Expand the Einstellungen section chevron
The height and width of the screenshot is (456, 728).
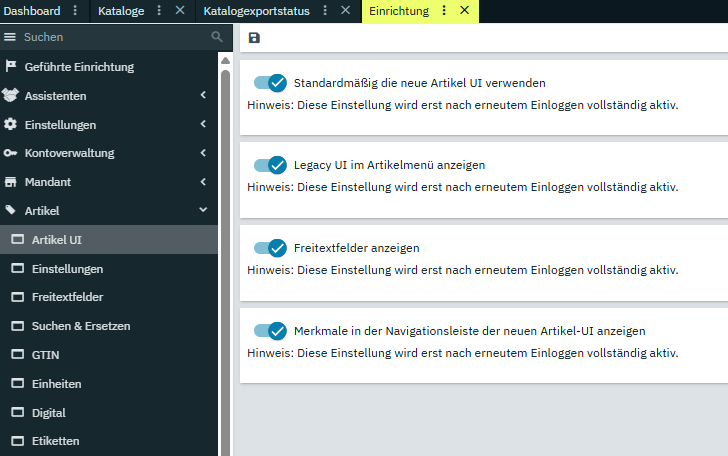[x=203, y=125]
